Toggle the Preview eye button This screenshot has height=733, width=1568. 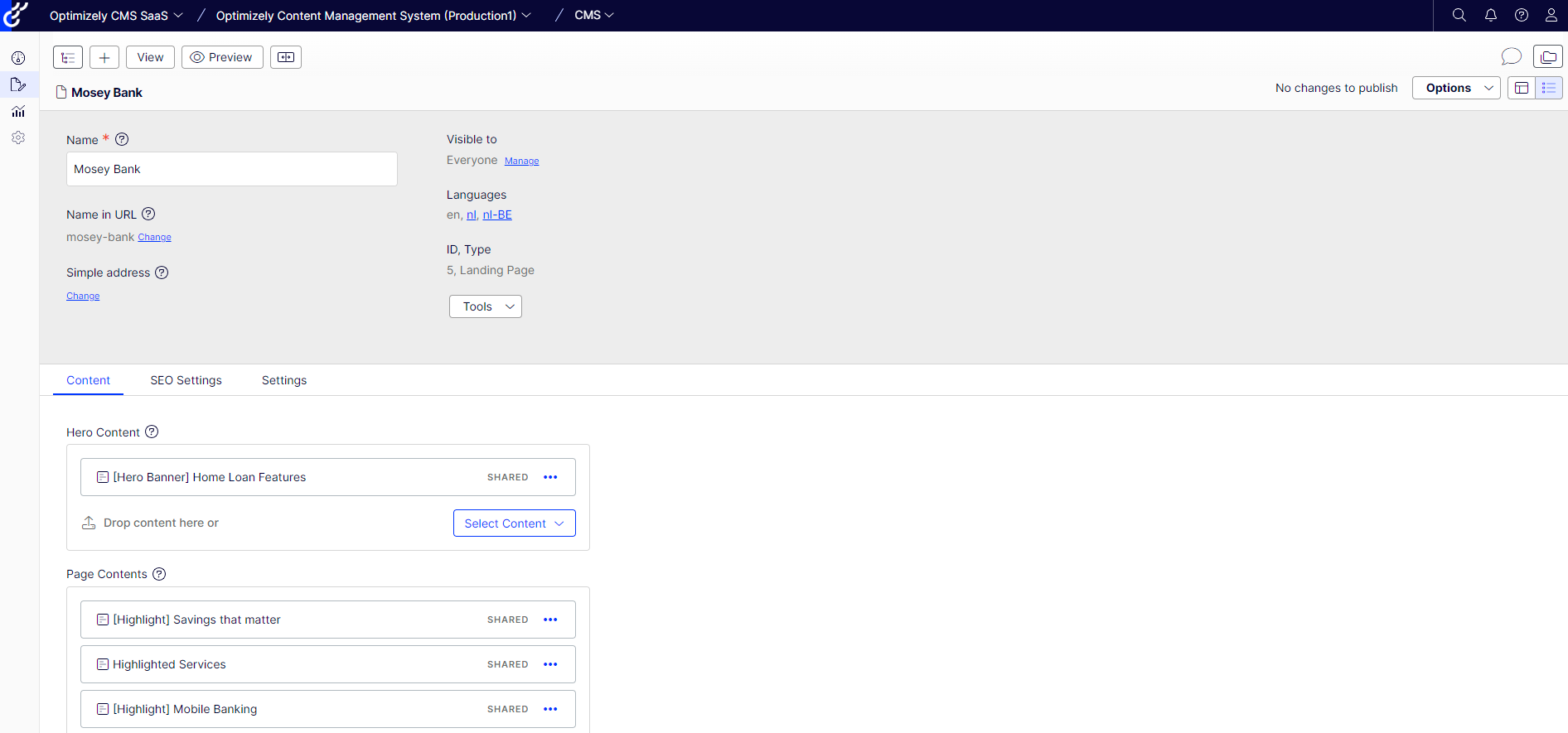[x=222, y=57]
